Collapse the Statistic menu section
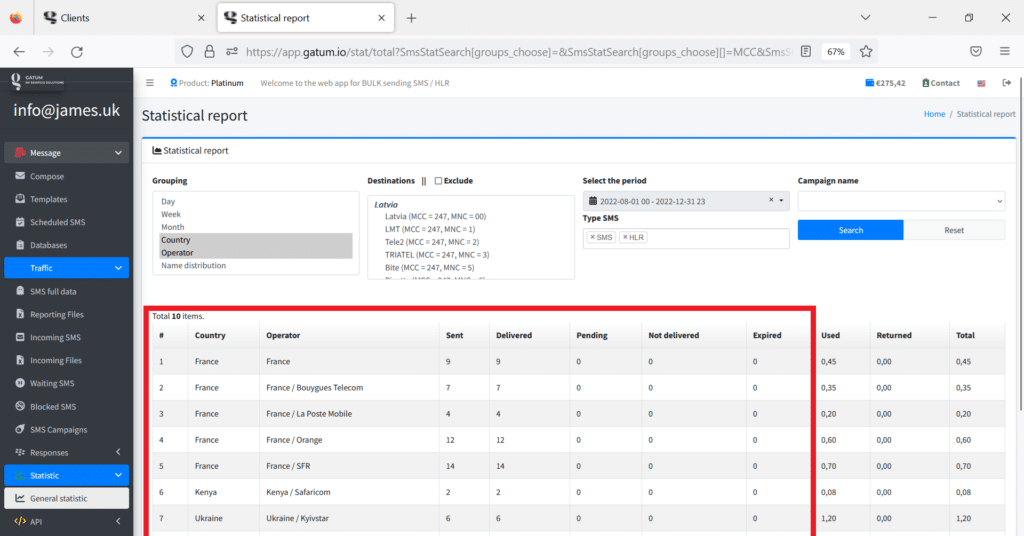Image resolution: width=1024 pixels, height=536 pixels. (67, 475)
